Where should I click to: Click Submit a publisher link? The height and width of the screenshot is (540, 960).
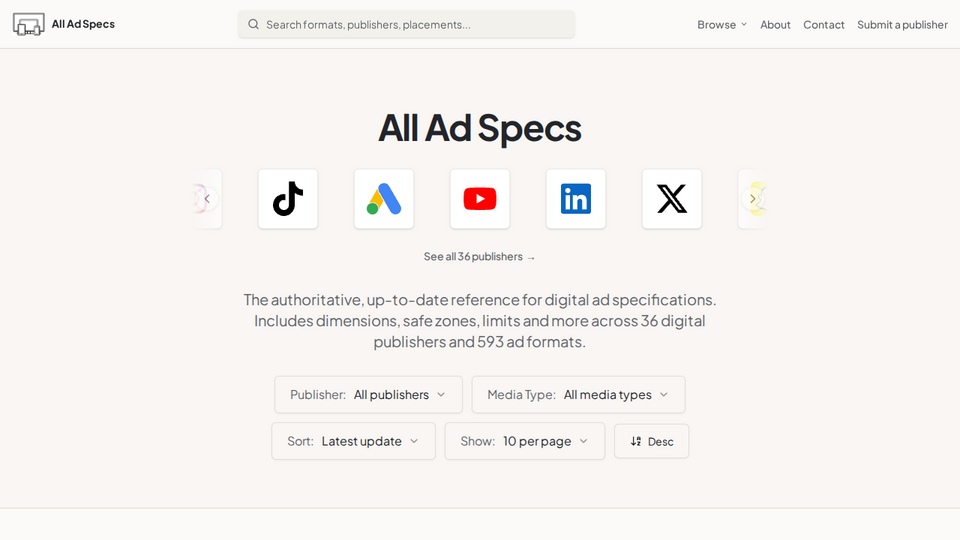(902, 24)
